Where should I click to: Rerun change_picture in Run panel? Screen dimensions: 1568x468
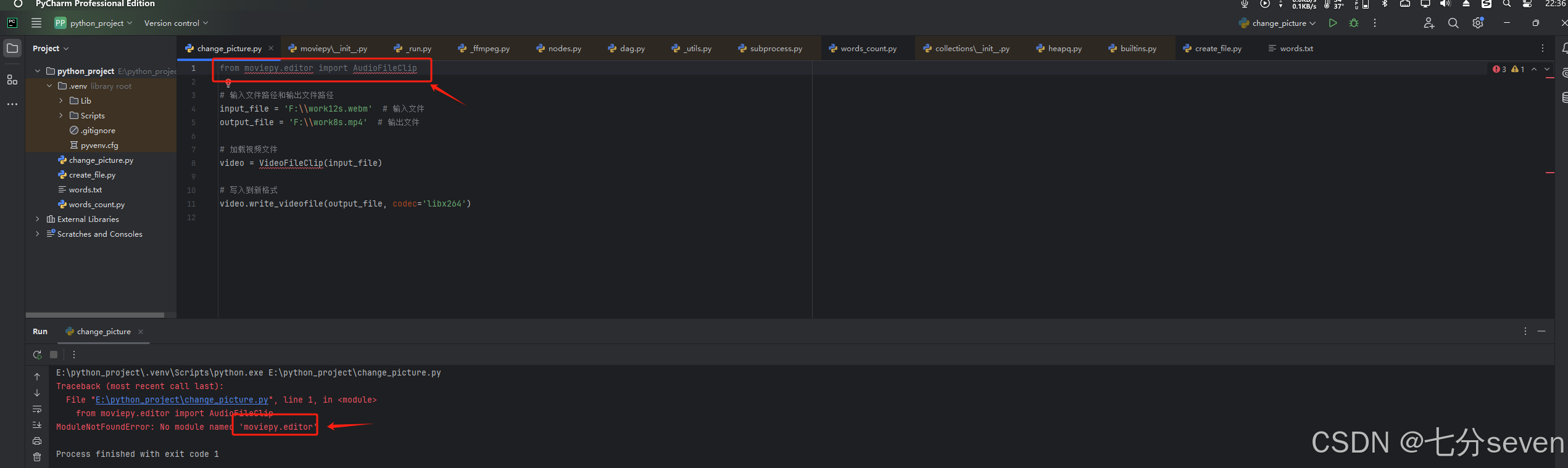tap(37, 355)
